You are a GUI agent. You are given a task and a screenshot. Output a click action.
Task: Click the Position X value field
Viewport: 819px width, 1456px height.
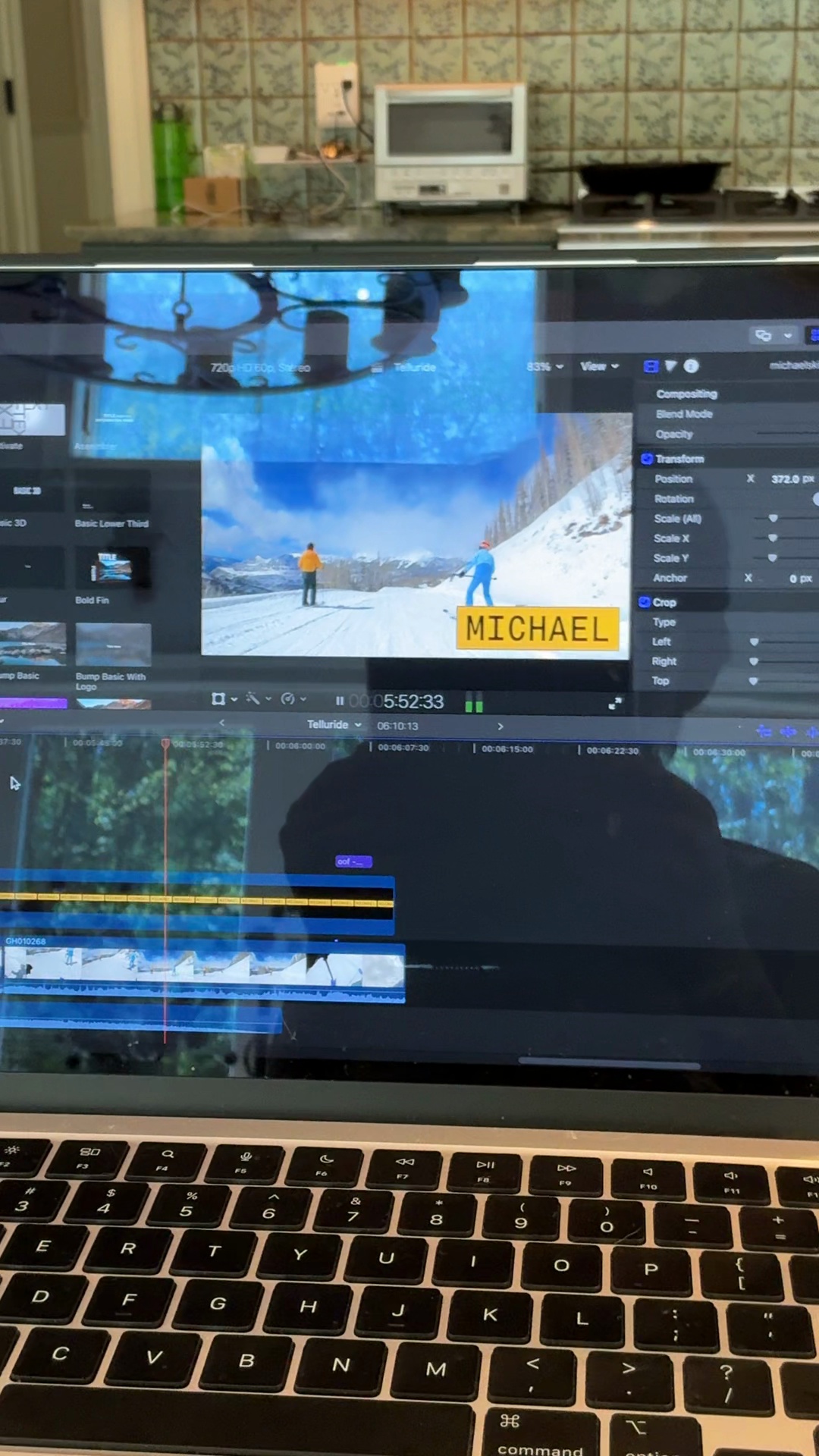coord(792,479)
